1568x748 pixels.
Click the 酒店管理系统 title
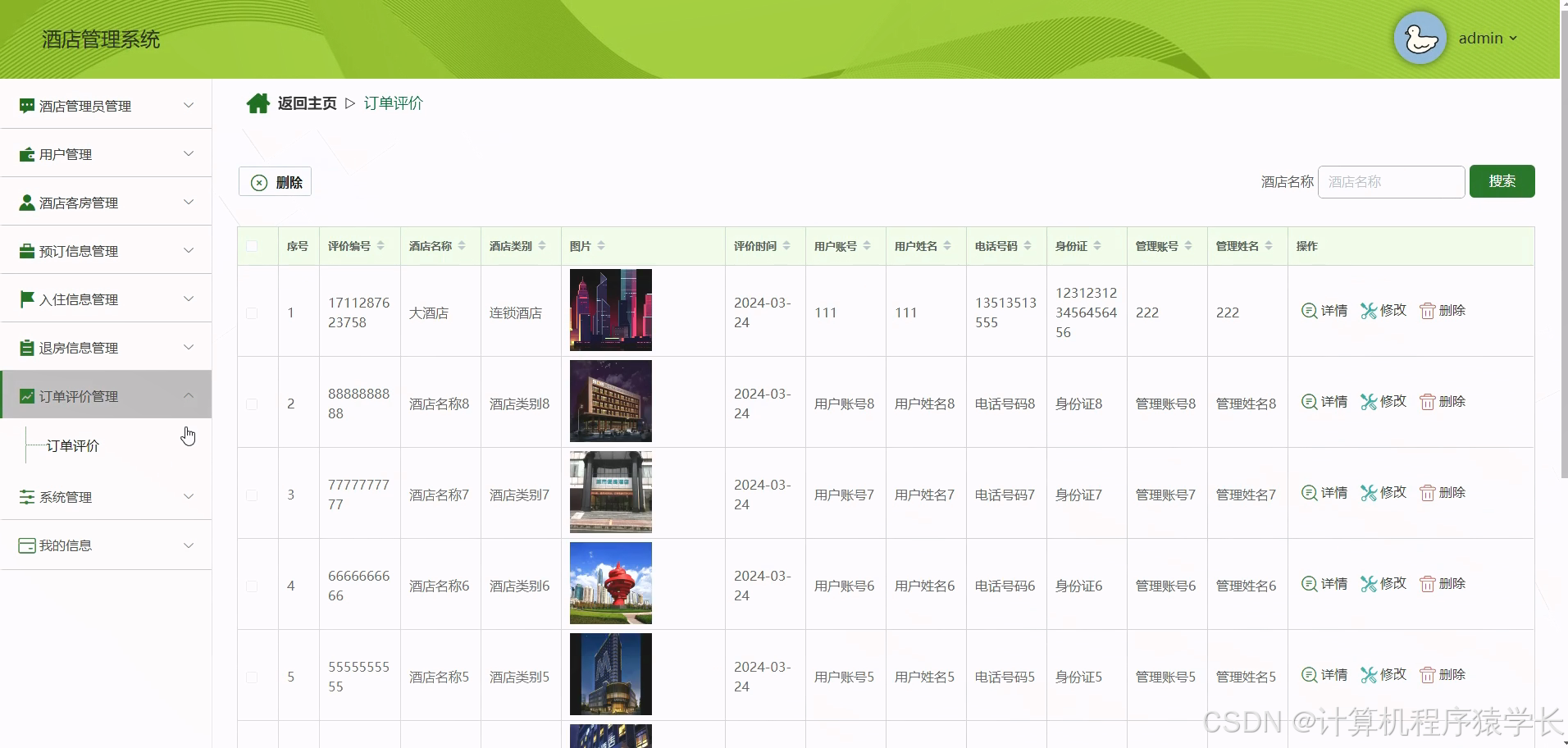click(101, 39)
